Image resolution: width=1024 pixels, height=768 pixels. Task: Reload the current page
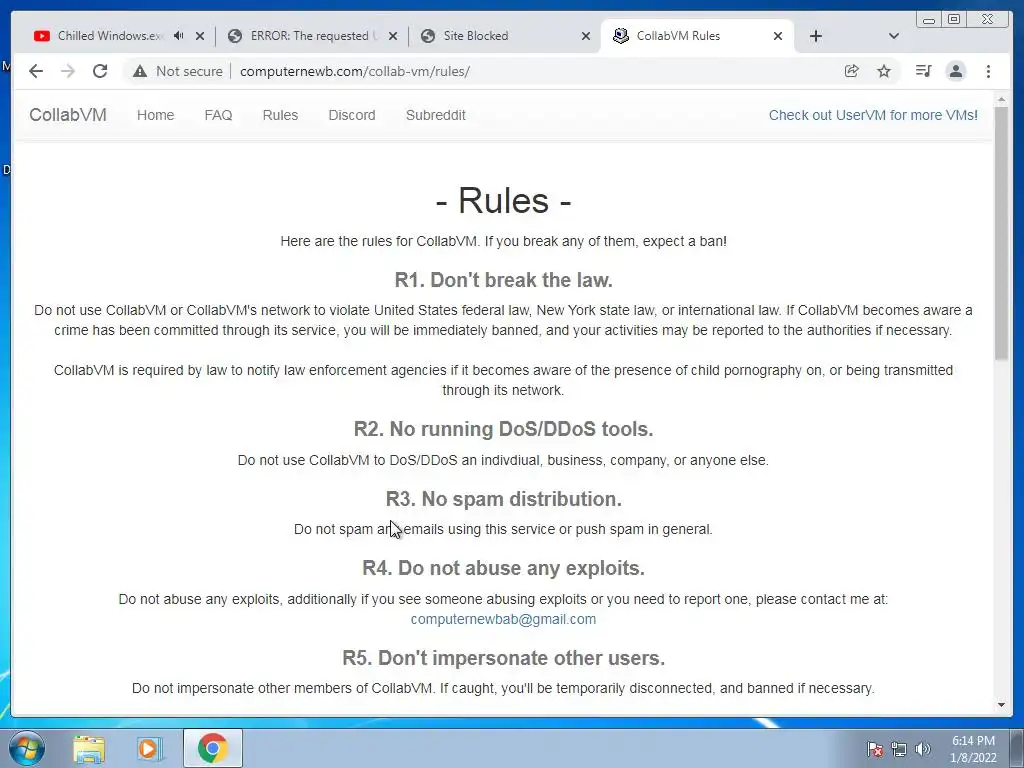point(100,71)
